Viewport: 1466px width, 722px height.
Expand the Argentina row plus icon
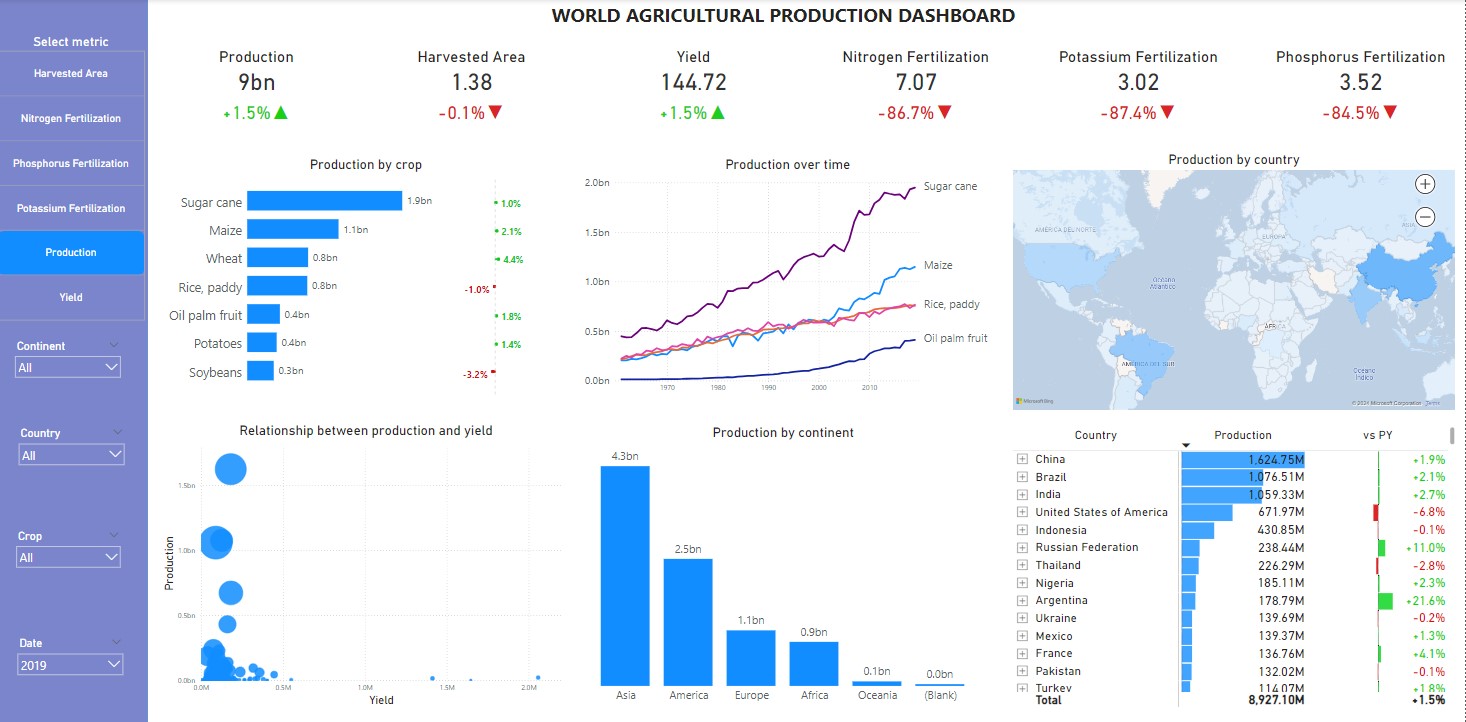(1022, 601)
